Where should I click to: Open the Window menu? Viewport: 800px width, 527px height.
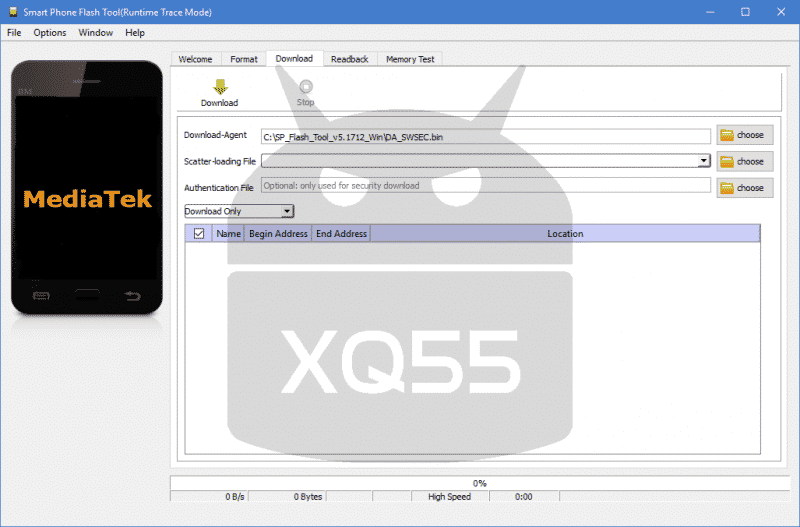96,33
